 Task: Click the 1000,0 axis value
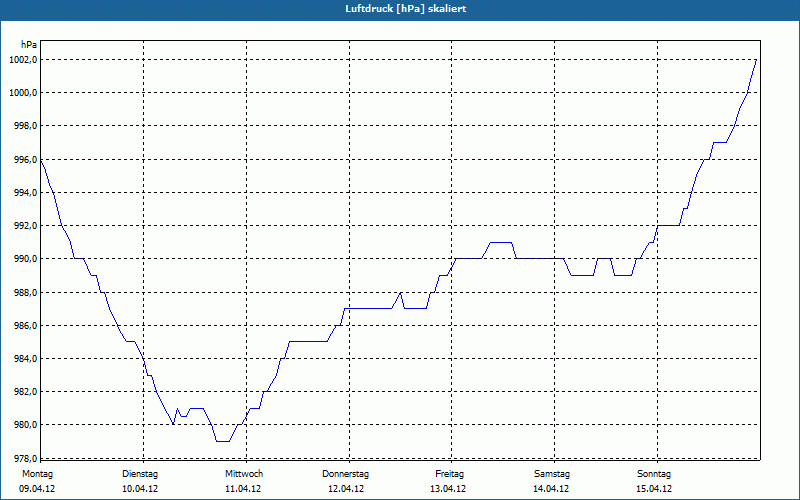point(22,92)
